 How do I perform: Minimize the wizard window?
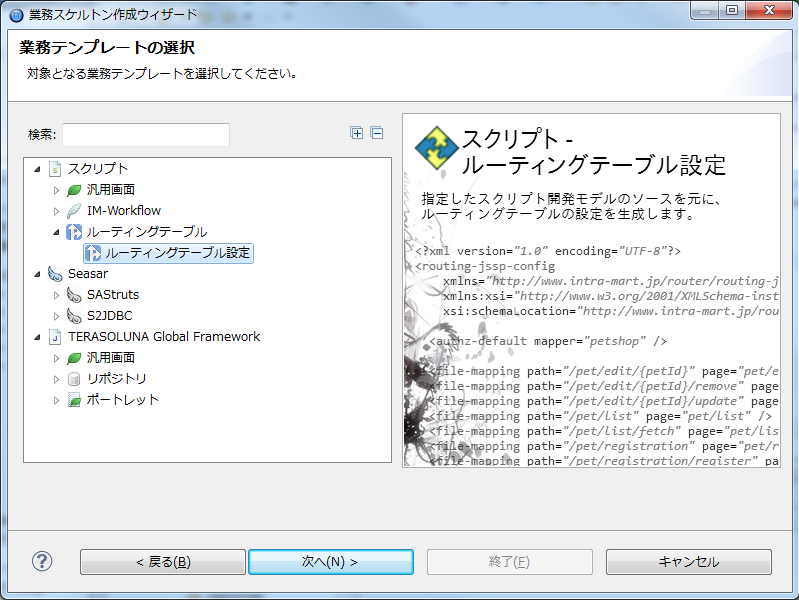705,10
